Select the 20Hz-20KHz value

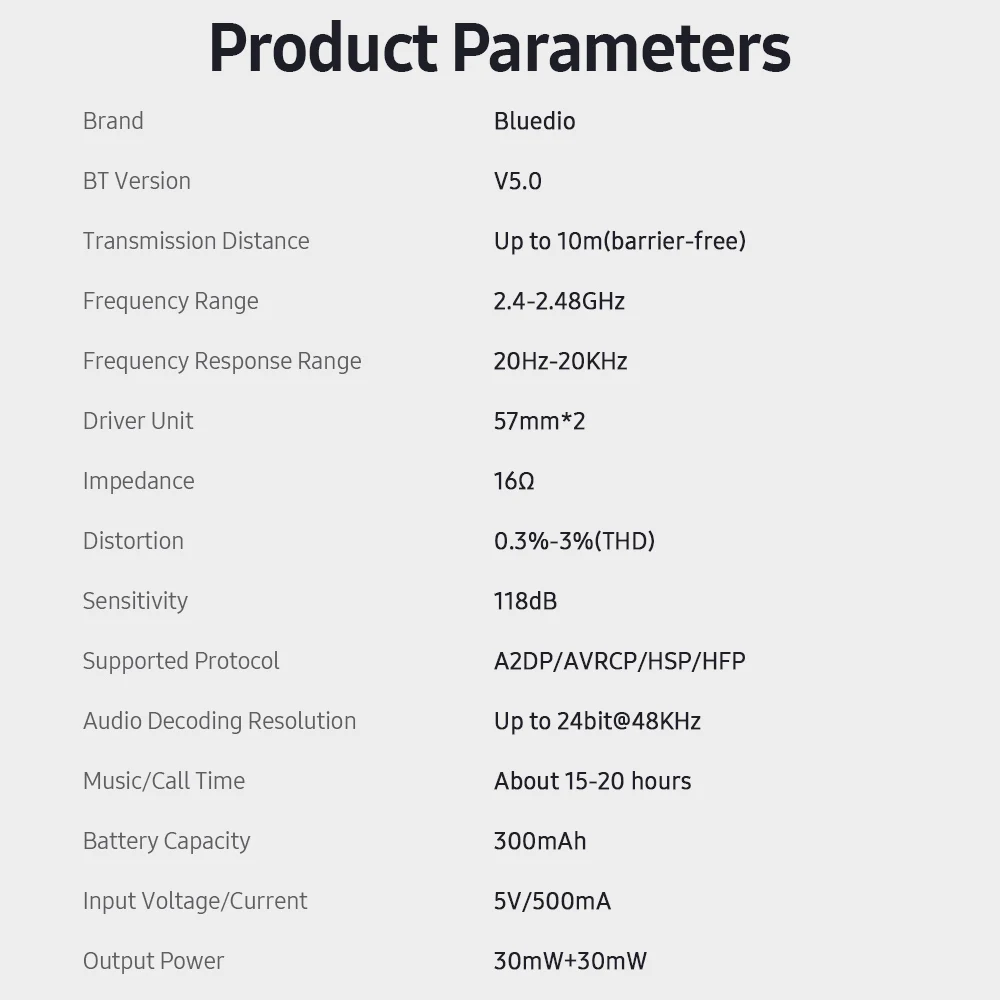(560, 361)
